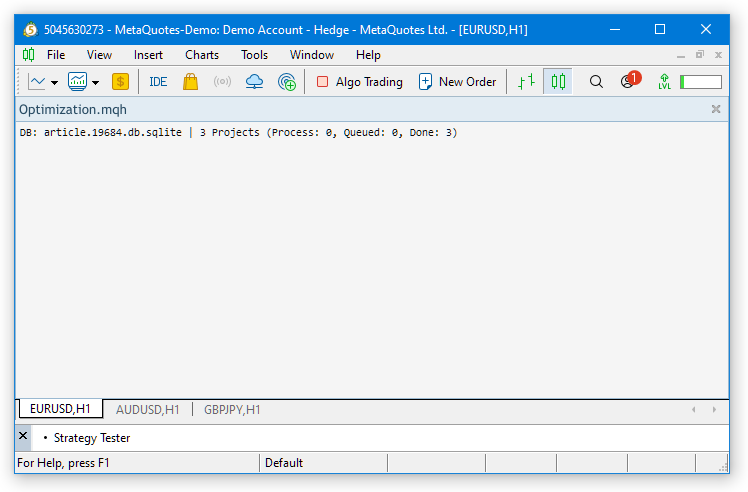Open account notifications icon with badge

[630, 80]
